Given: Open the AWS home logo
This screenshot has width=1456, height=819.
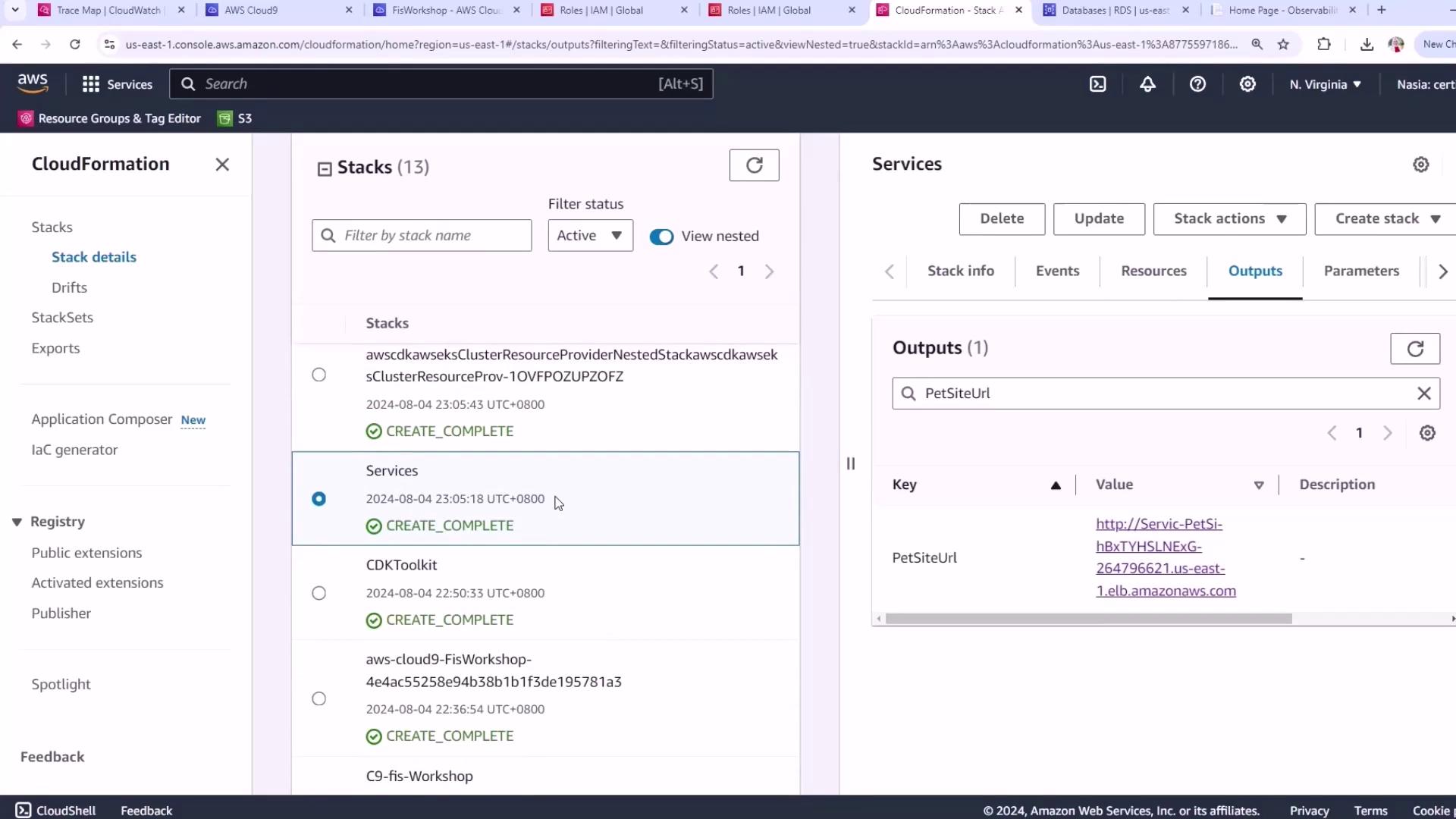Looking at the screenshot, I should (x=33, y=83).
